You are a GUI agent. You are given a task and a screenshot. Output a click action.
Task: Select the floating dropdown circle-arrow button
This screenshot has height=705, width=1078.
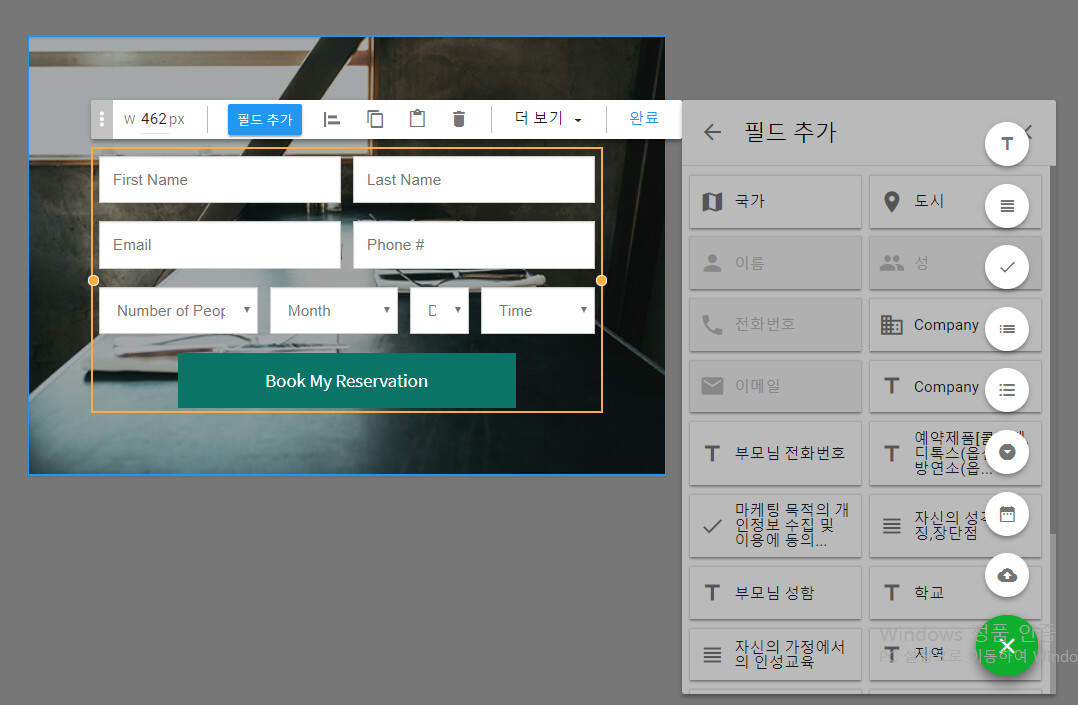1006,452
